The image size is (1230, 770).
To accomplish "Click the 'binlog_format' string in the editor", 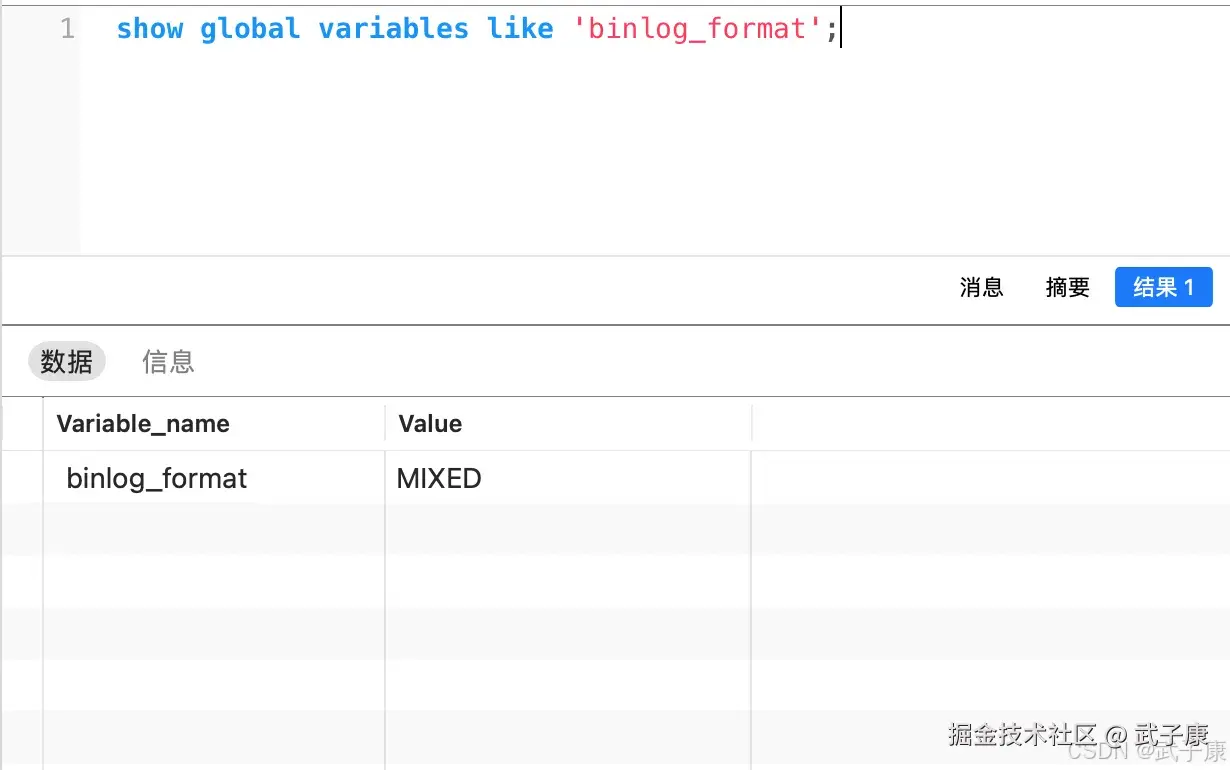I will tap(697, 29).
